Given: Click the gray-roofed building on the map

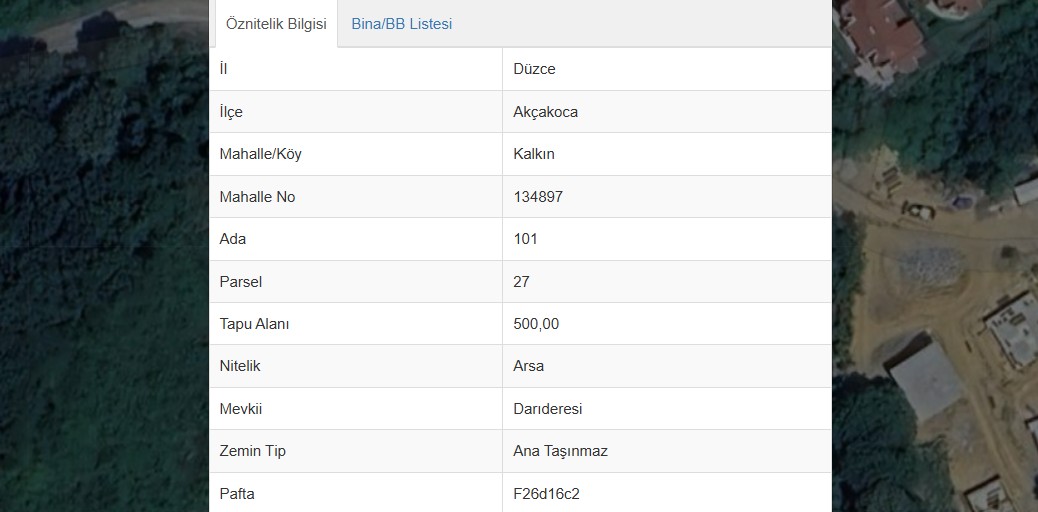Looking at the screenshot, I should (x=925, y=380).
